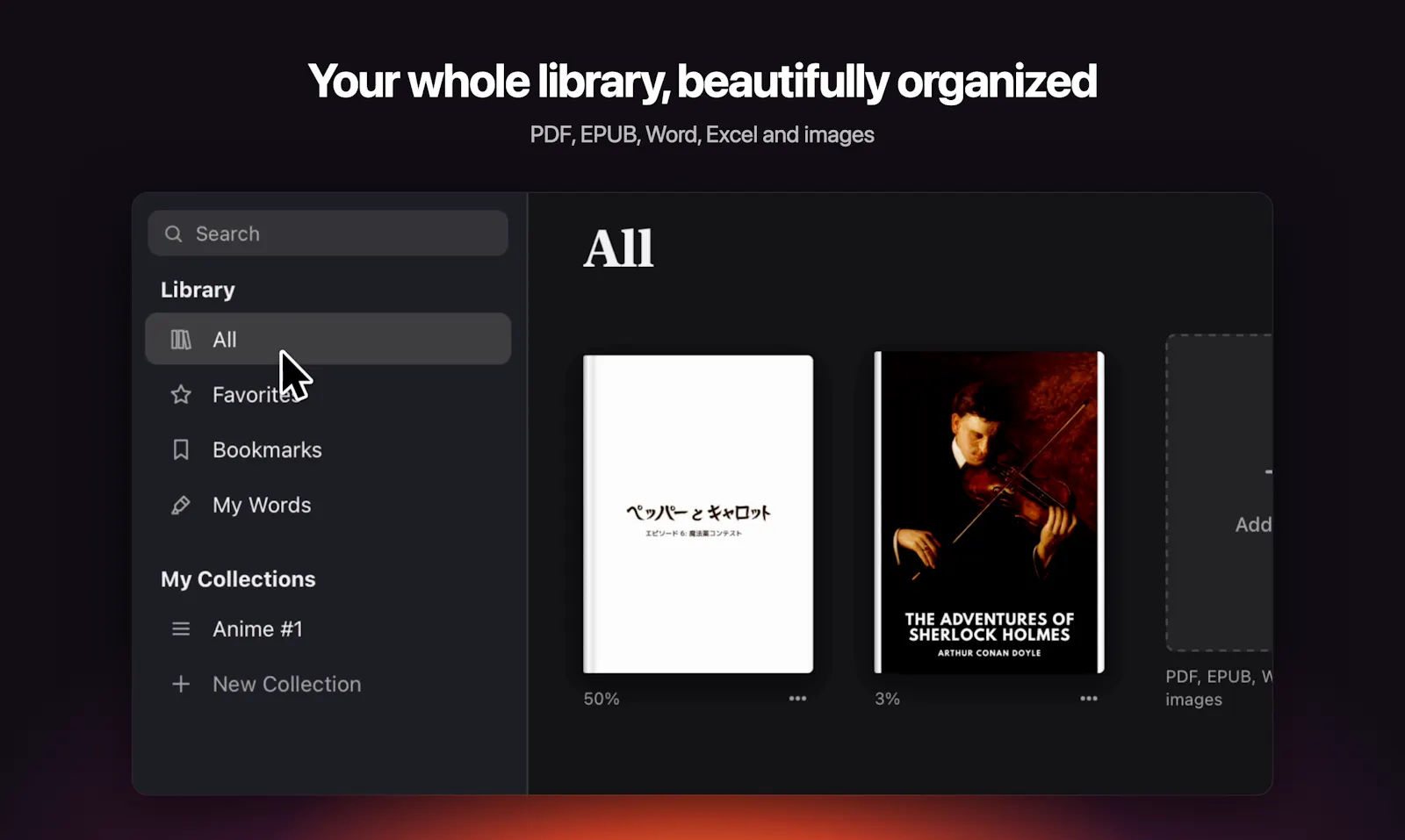Click the plus icon beside New Collection
Image resolution: width=1405 pixels, height=840 pixels.
[x=181, y=684]
